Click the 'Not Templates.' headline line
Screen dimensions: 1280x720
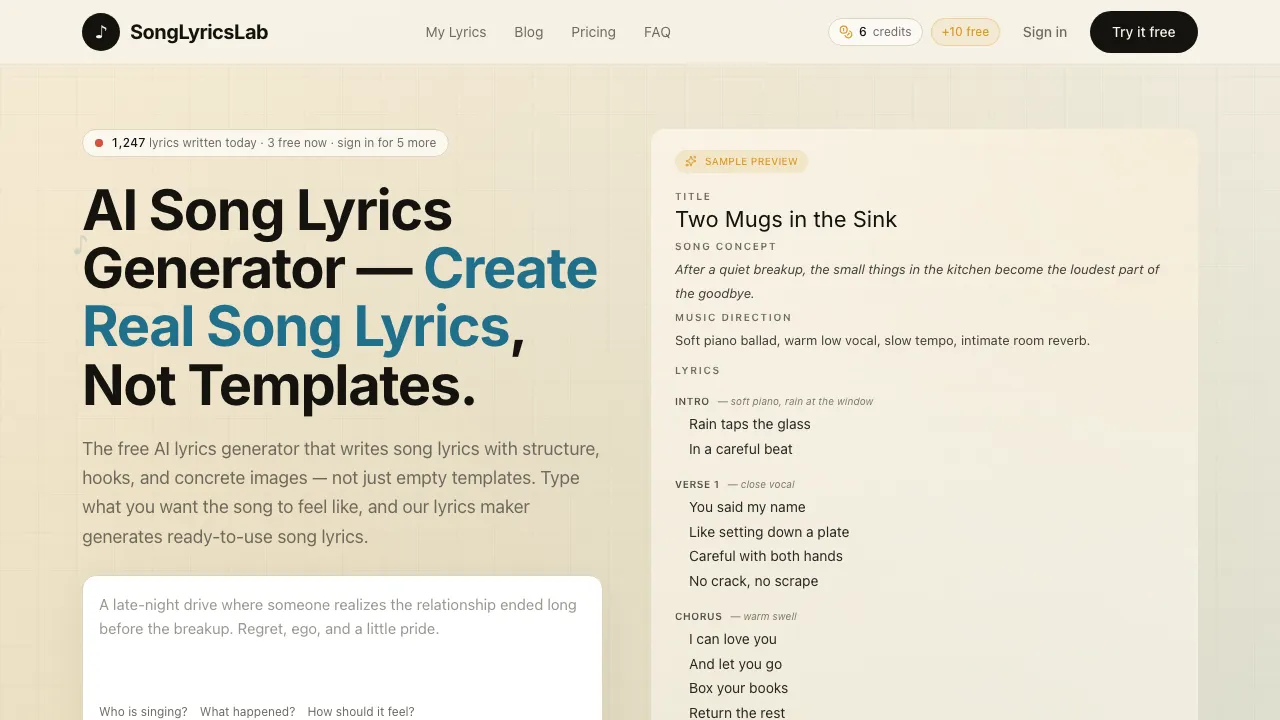click(279, 385)
